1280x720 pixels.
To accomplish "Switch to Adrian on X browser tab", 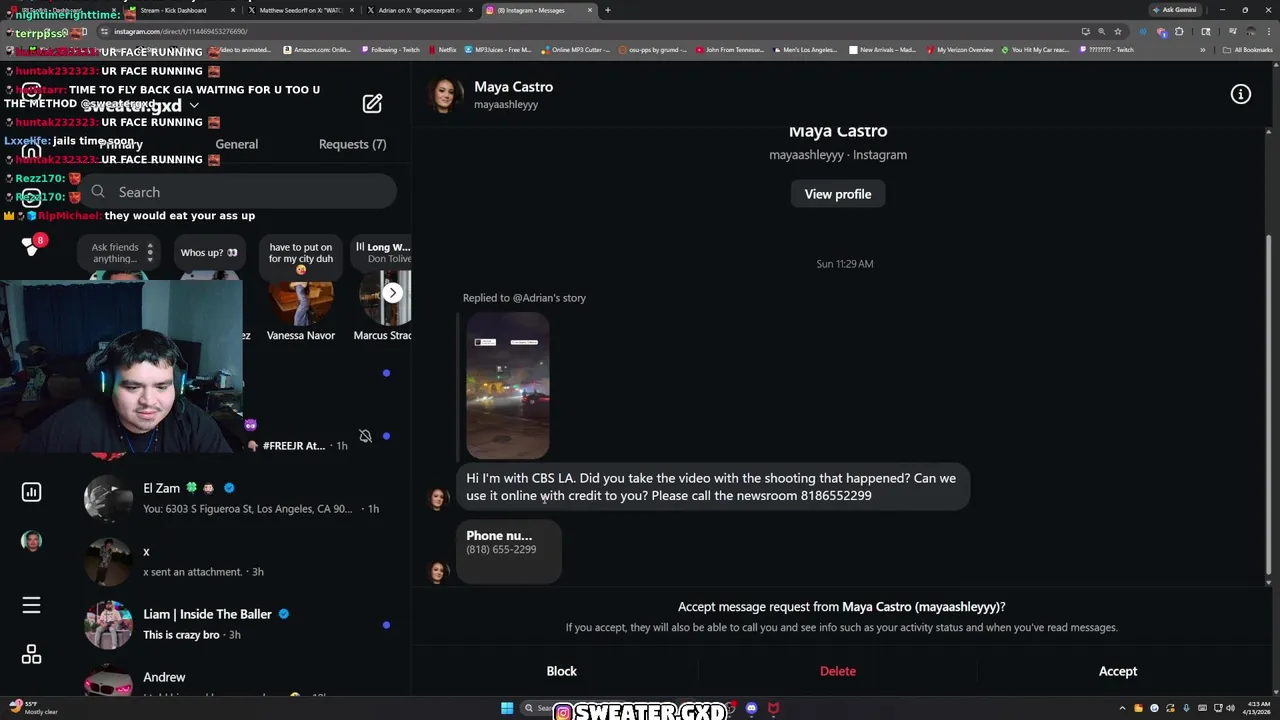I will (418, 10).
